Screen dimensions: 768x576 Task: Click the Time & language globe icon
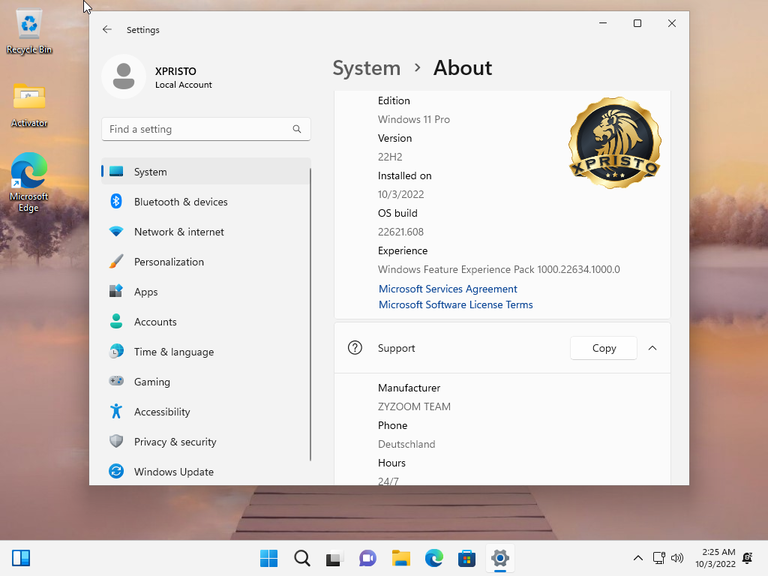click(116, 351)
